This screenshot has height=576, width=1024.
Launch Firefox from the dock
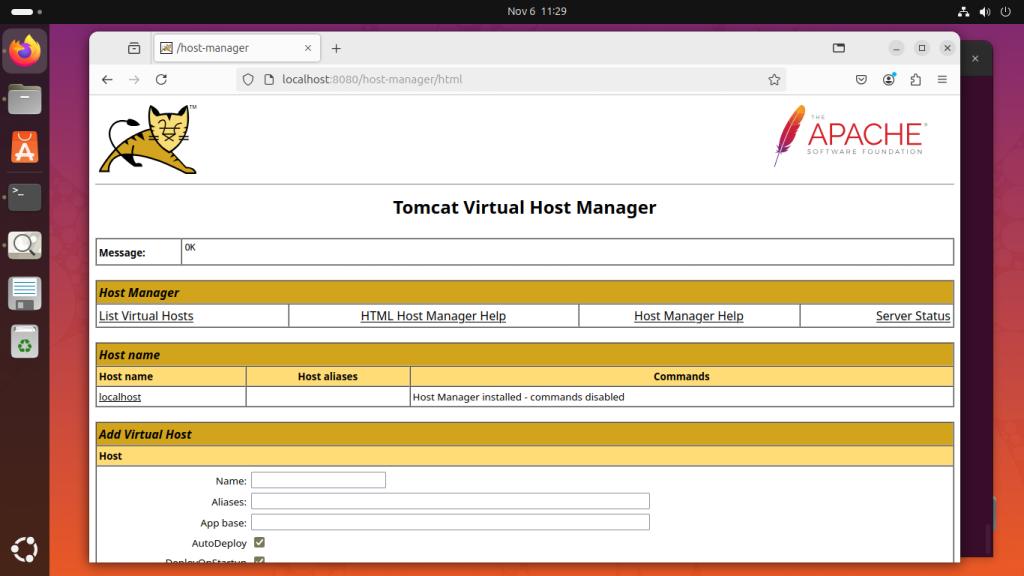[x=23, y=51]
